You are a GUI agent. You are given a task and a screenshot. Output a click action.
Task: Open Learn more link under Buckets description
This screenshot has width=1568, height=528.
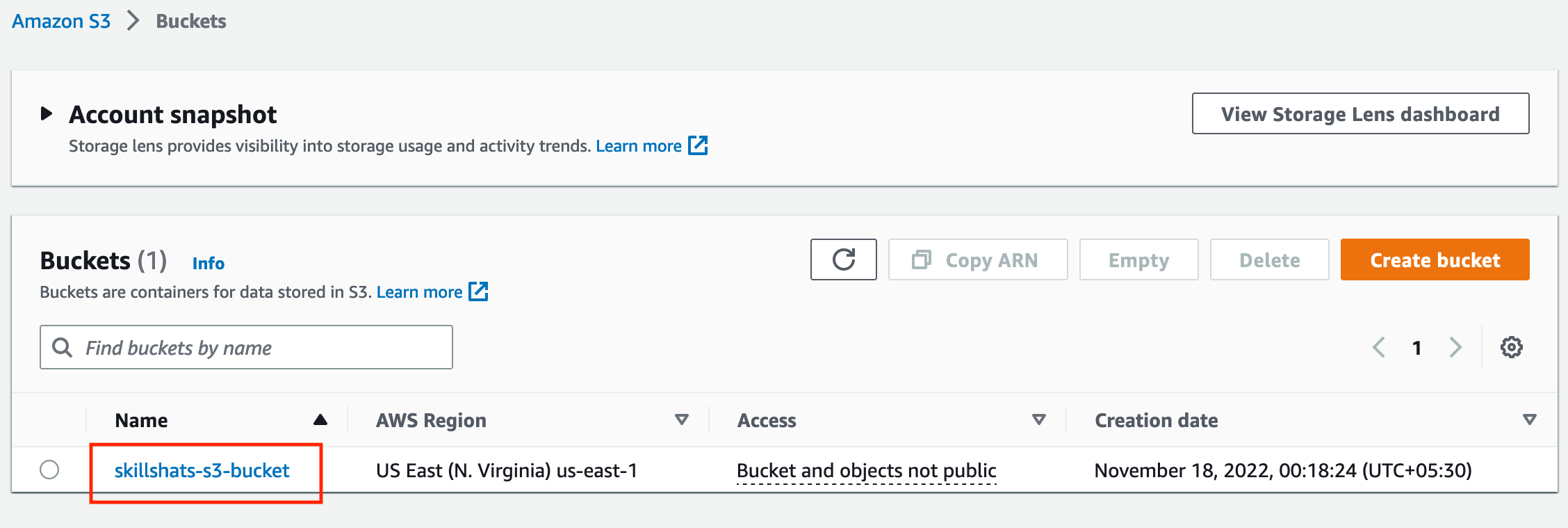(x=419, y=291)
